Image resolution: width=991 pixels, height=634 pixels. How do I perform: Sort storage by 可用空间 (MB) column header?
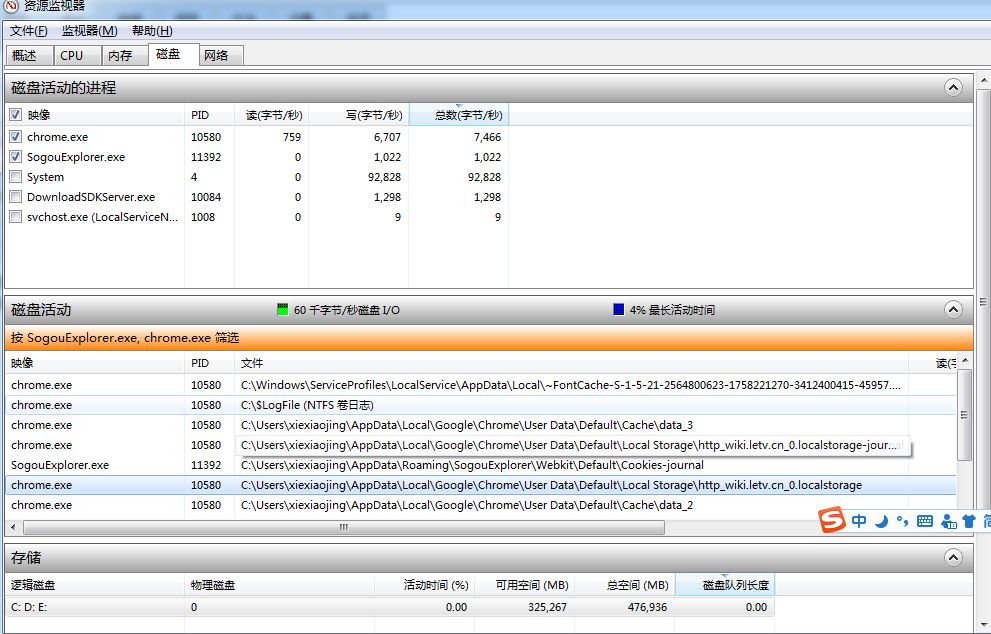coord(525,585)
